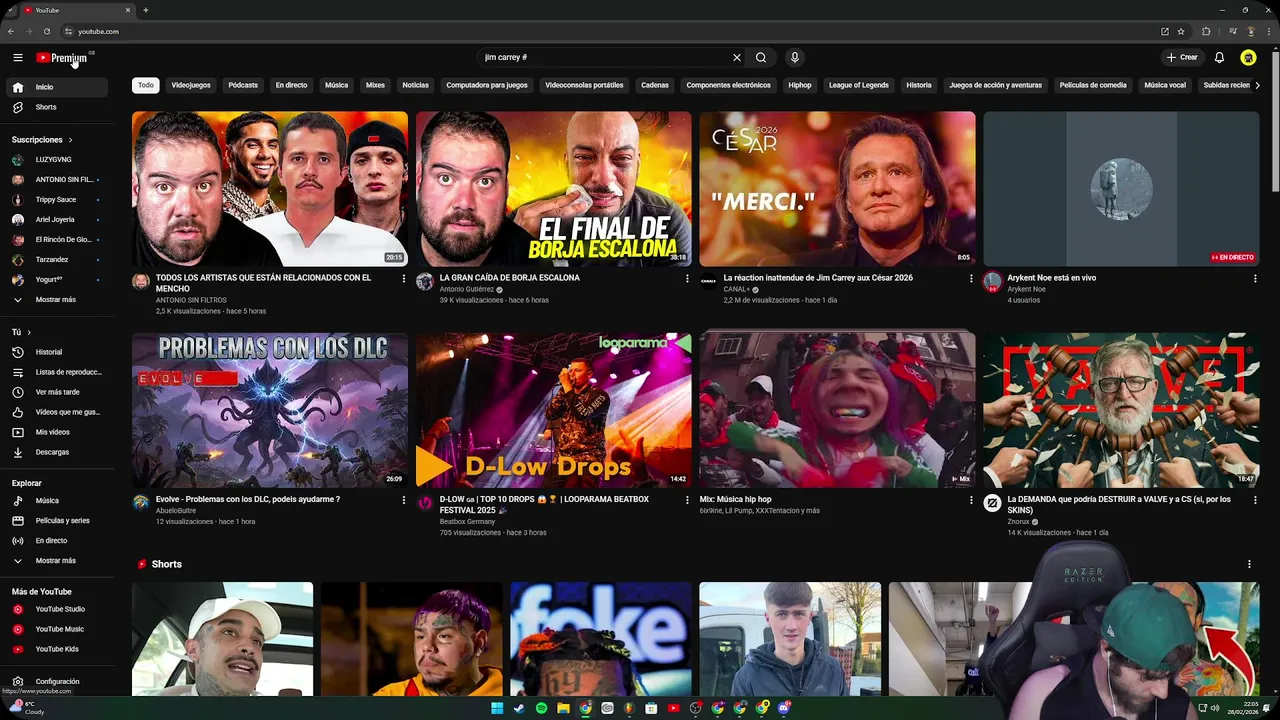
Task: Select the Todo filter chip
Action: point(146,85)
